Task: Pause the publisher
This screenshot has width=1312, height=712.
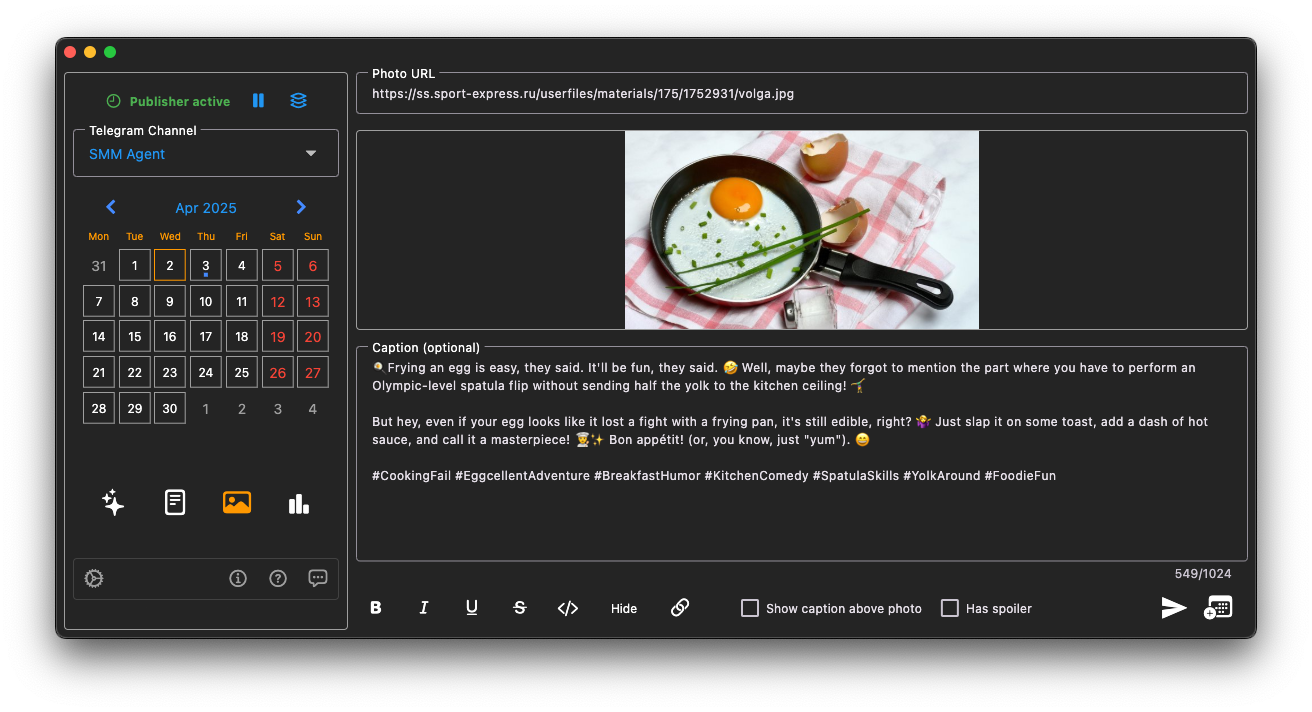Action: (x=258, y=101)
